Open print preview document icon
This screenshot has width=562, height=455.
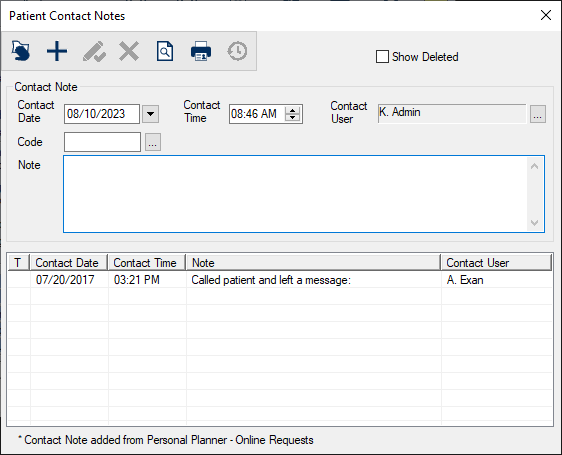click(x=165, y=51)
